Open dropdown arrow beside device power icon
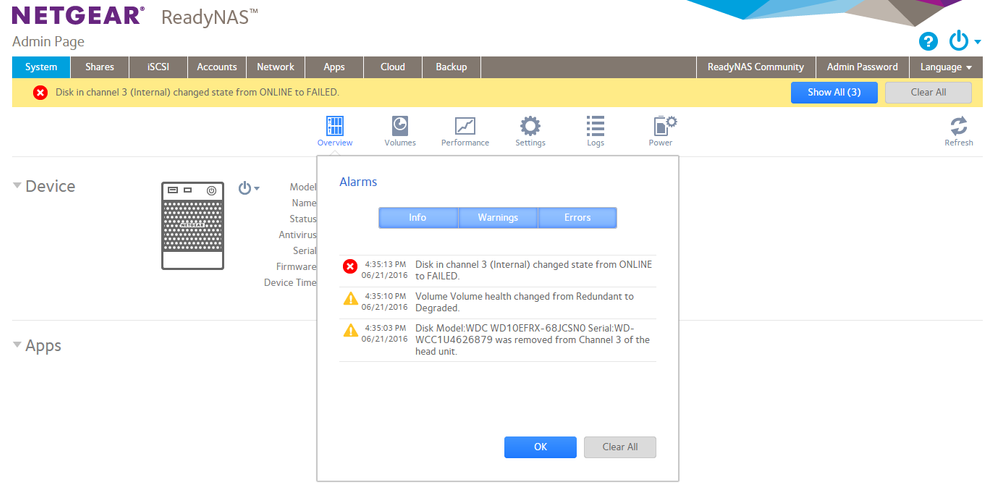 257,189
